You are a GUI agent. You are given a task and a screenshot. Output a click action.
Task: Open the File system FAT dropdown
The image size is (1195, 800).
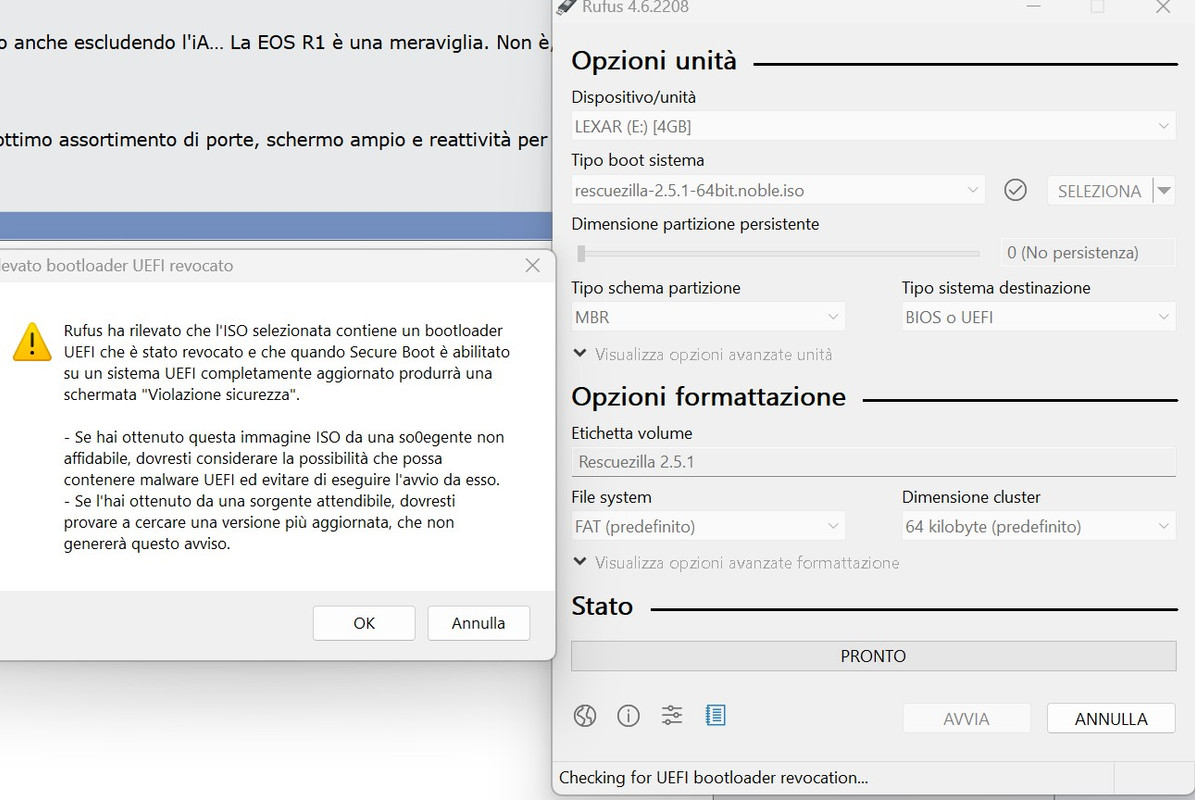point(708,526)
